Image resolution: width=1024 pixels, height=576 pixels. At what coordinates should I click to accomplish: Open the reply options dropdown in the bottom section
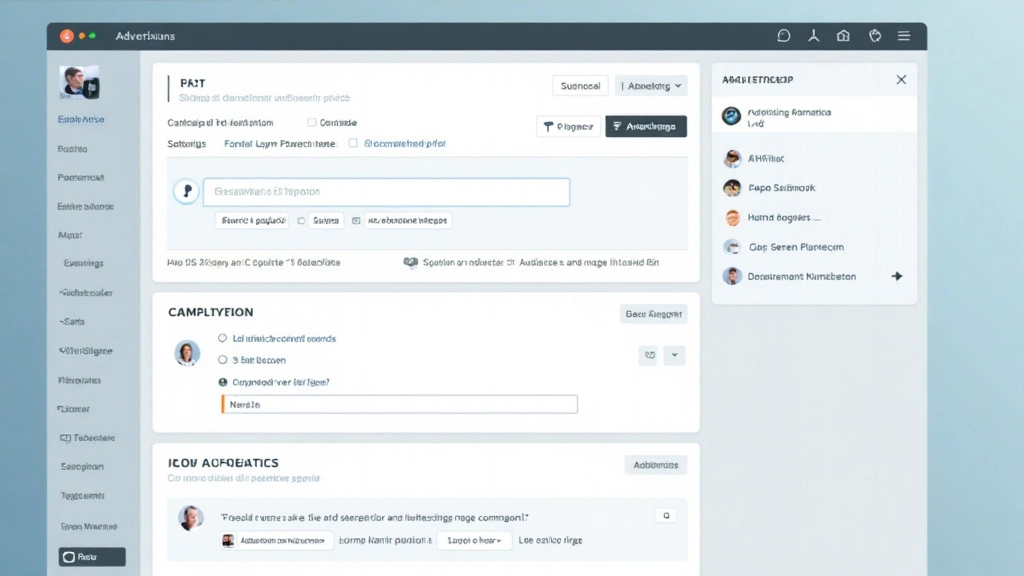474,540
